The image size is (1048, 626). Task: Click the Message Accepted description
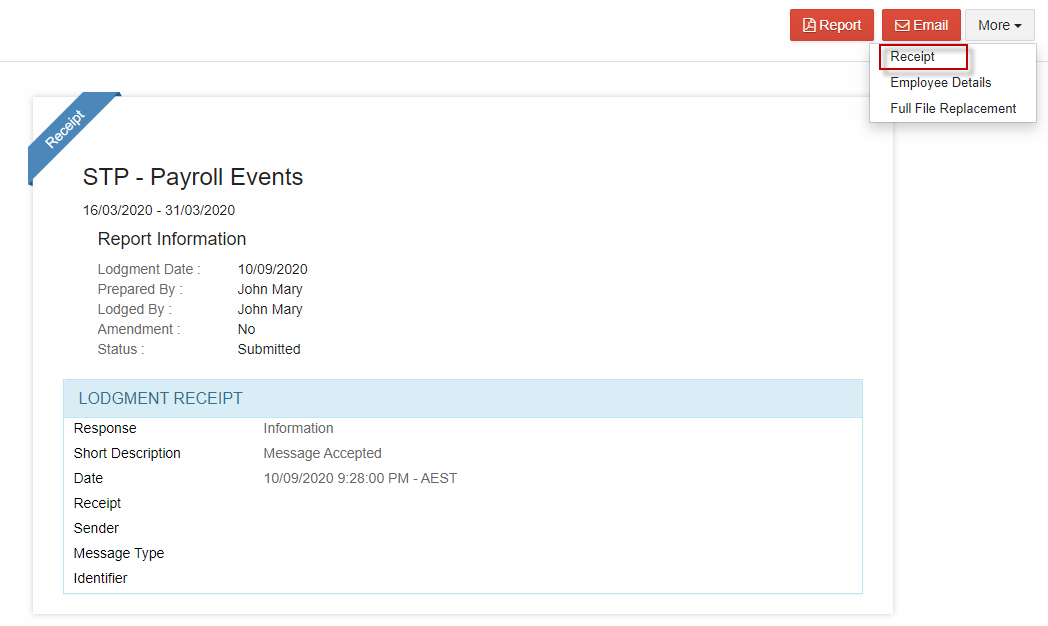click(322, 454)
